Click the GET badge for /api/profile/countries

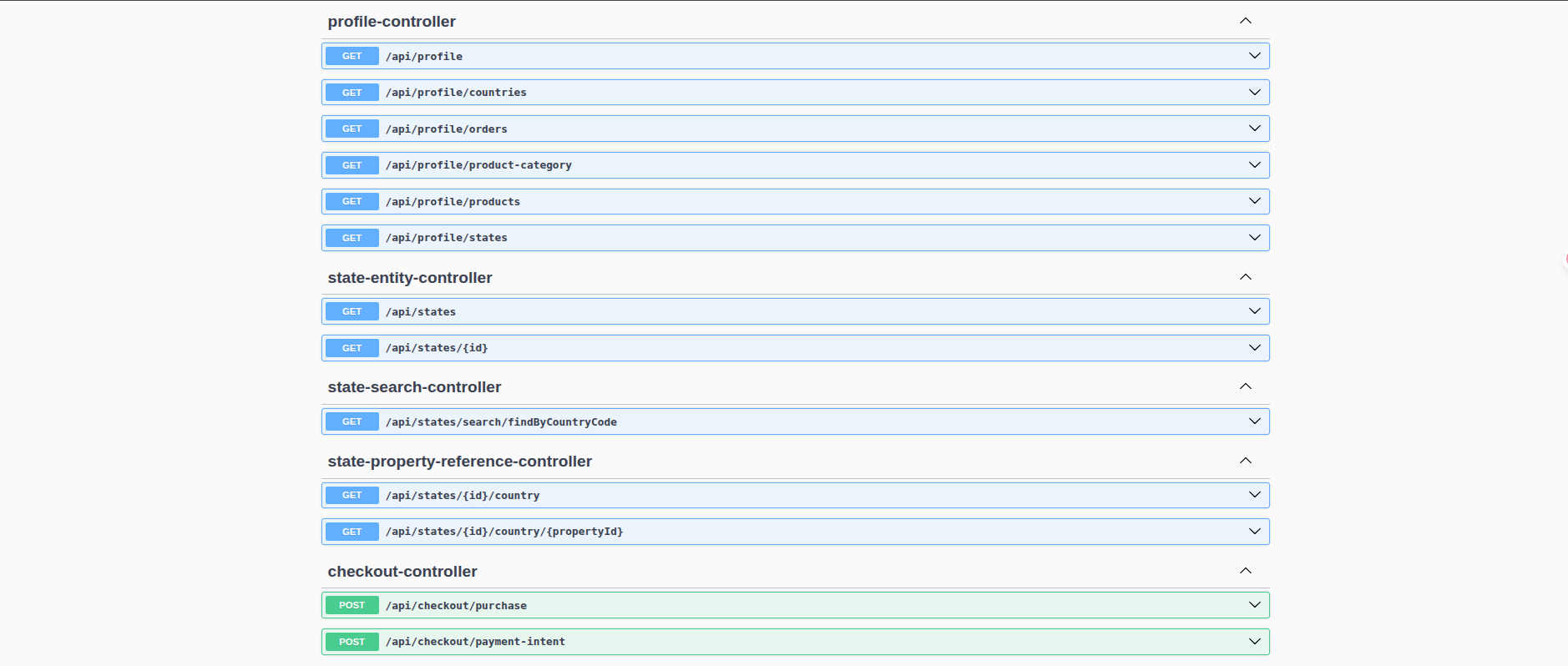click(352, 93)
